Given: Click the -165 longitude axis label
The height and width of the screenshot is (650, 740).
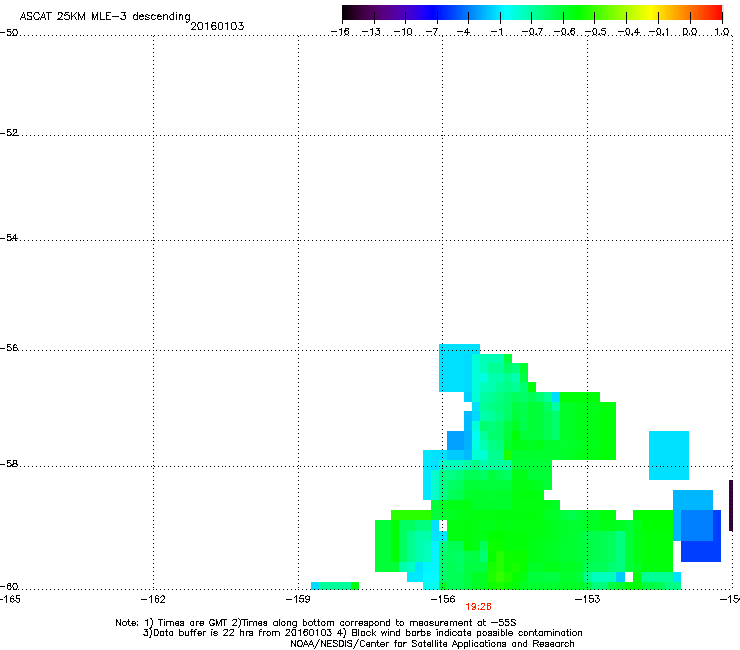Looking at the screenshot, I should coord(10,599).
